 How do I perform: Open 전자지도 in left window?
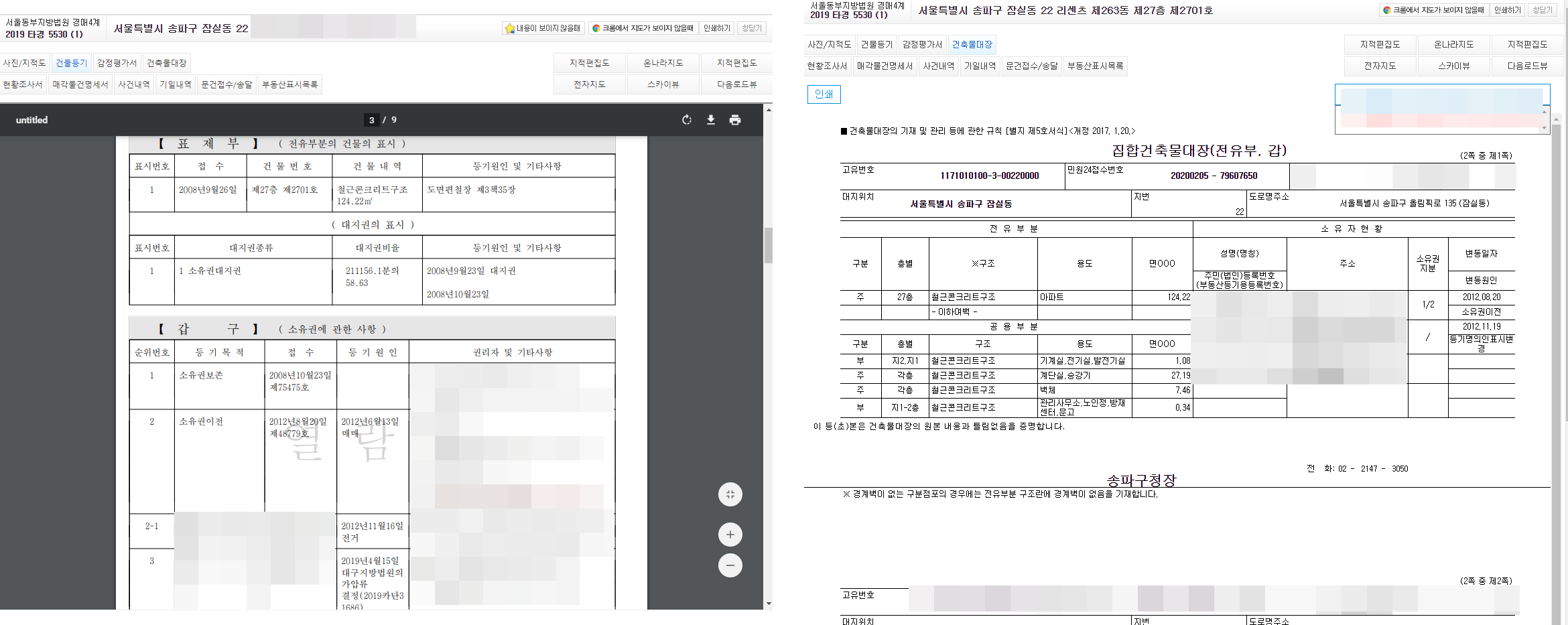[x=590, y=84]
